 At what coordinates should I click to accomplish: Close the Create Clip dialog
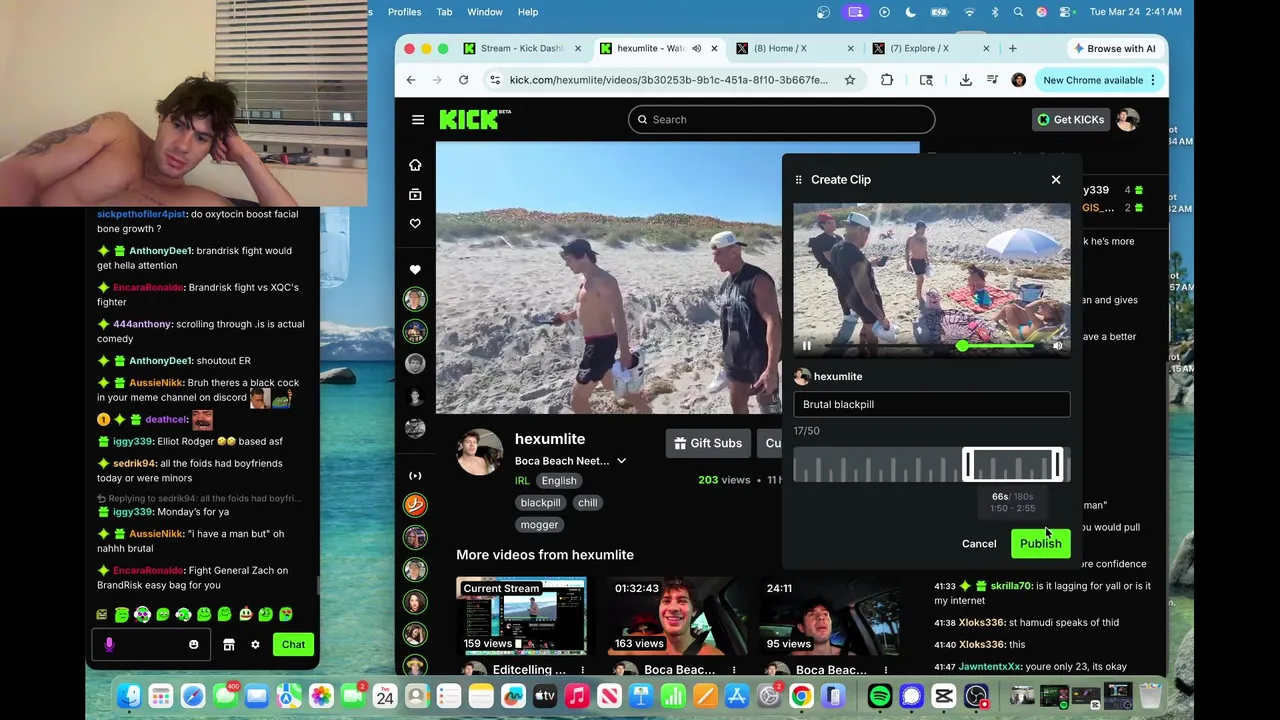pos(1055,180)
